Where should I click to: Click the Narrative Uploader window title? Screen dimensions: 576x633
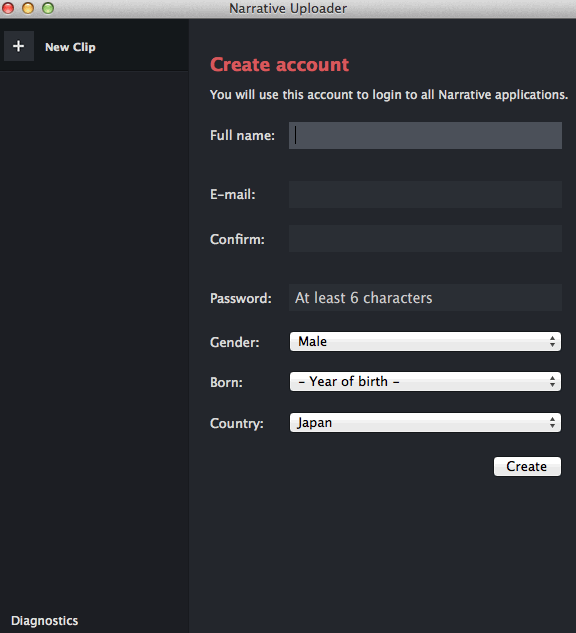click(288, 8)
